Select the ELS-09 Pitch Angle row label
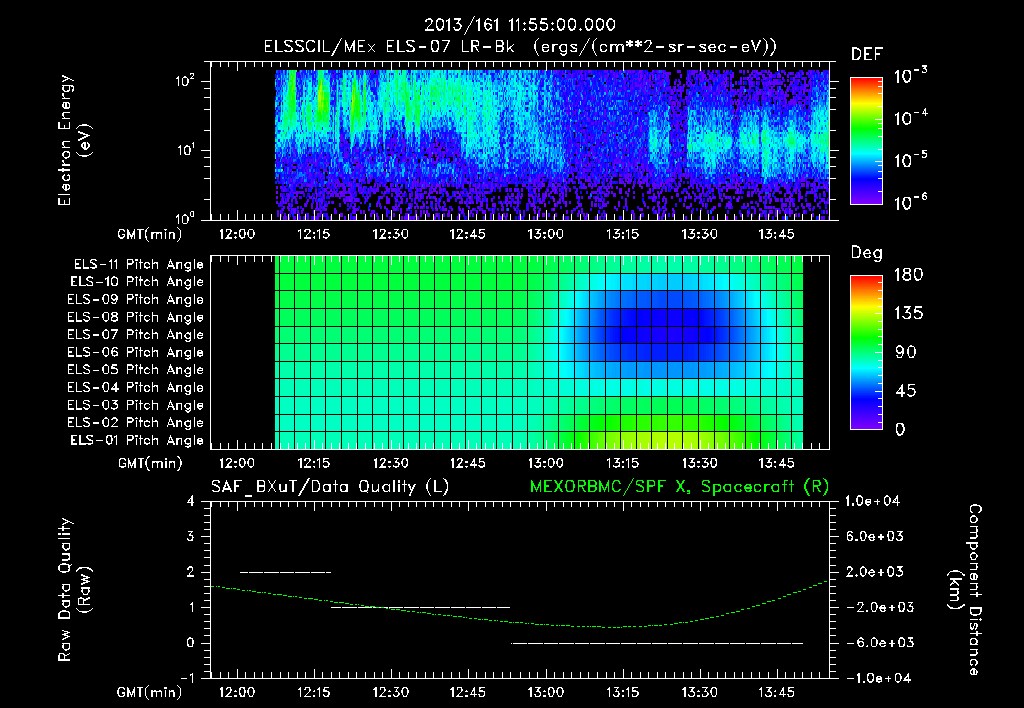The width and height of the screenshot is (1024, 708). pos(135,300)
